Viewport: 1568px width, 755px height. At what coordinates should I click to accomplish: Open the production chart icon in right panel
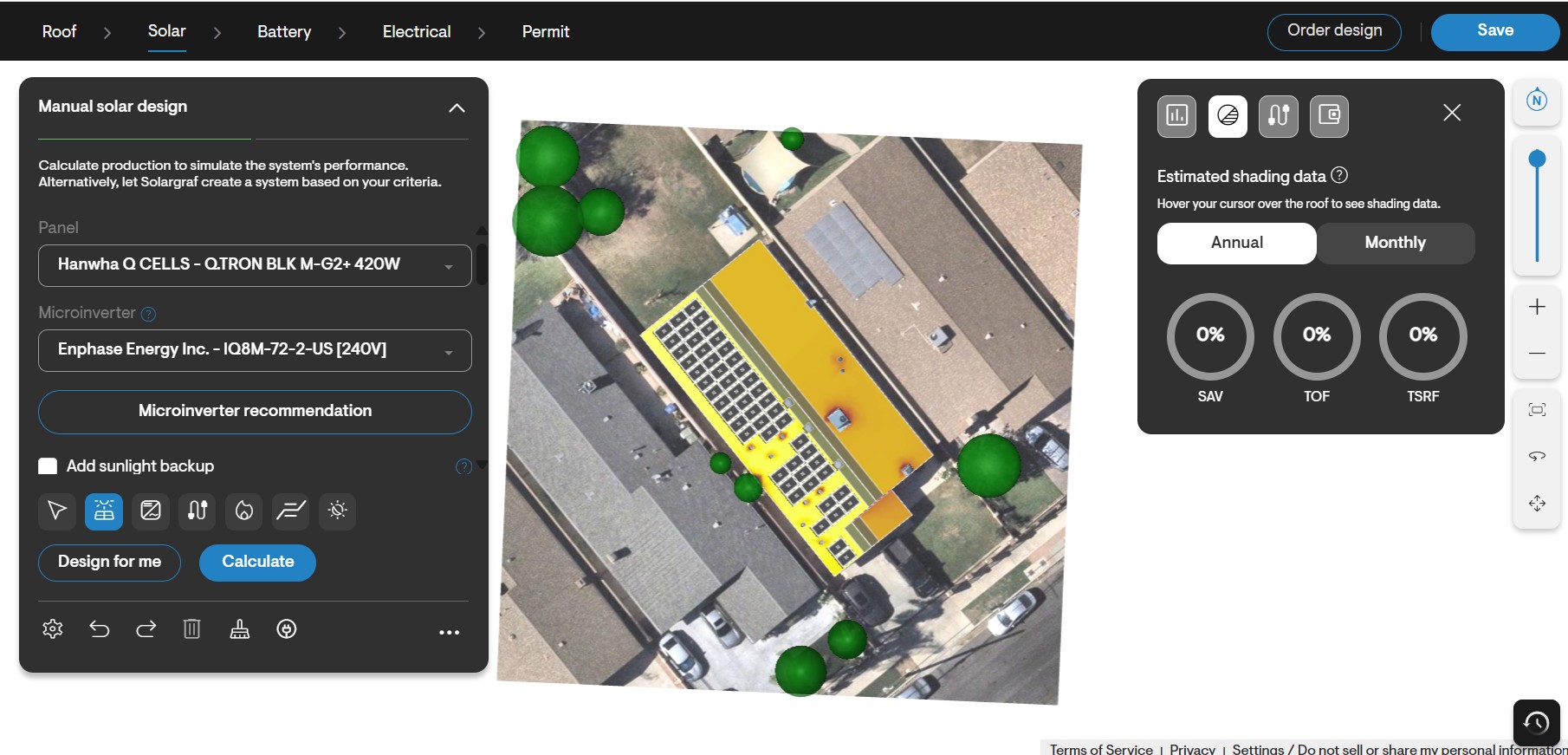(1177, 116)
